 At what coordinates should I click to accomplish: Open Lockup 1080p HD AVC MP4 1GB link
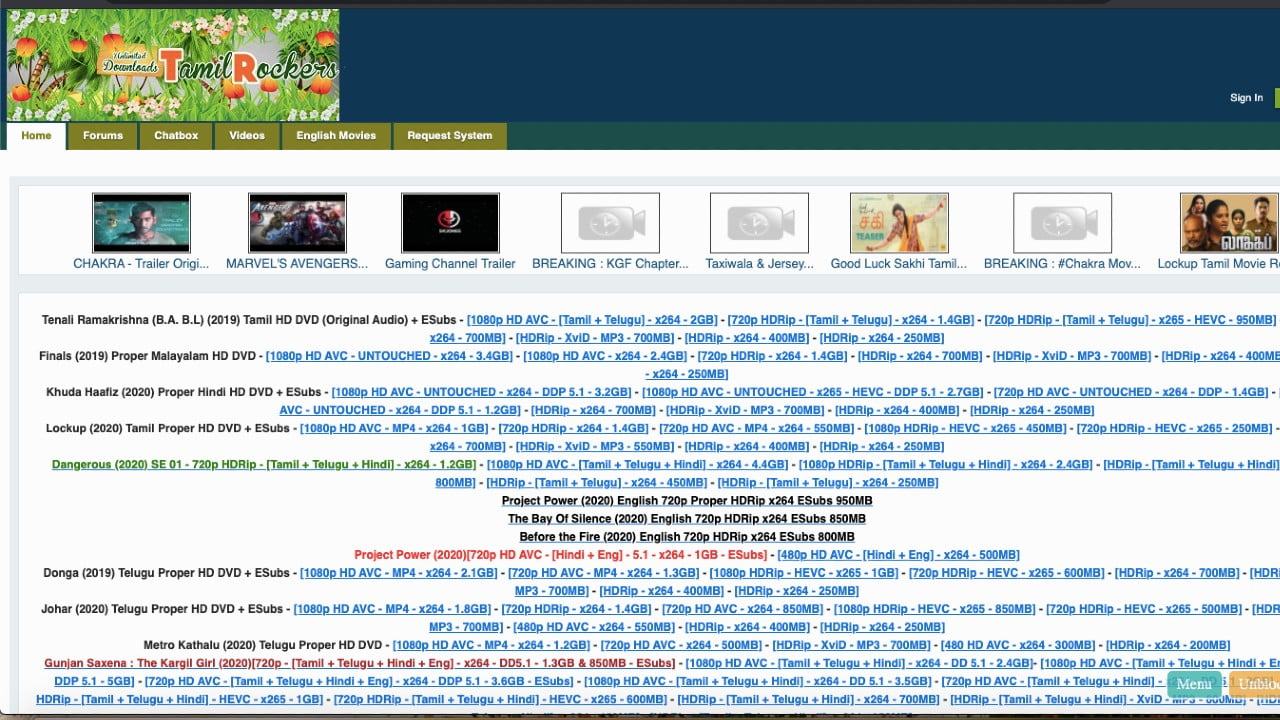tap(394, 428)
